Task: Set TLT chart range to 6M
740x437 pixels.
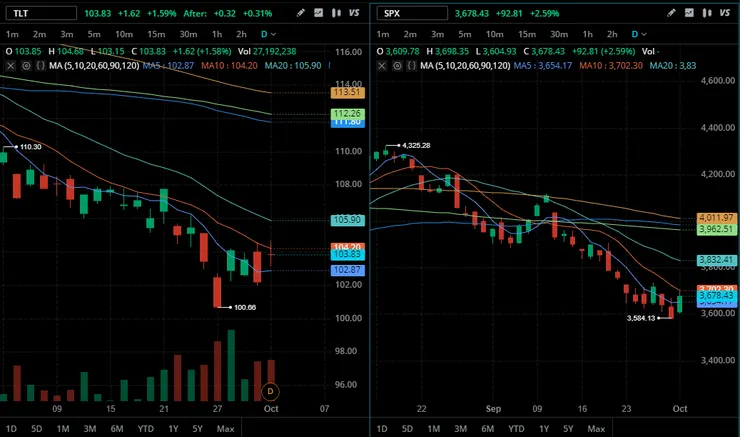Action: 117,429
